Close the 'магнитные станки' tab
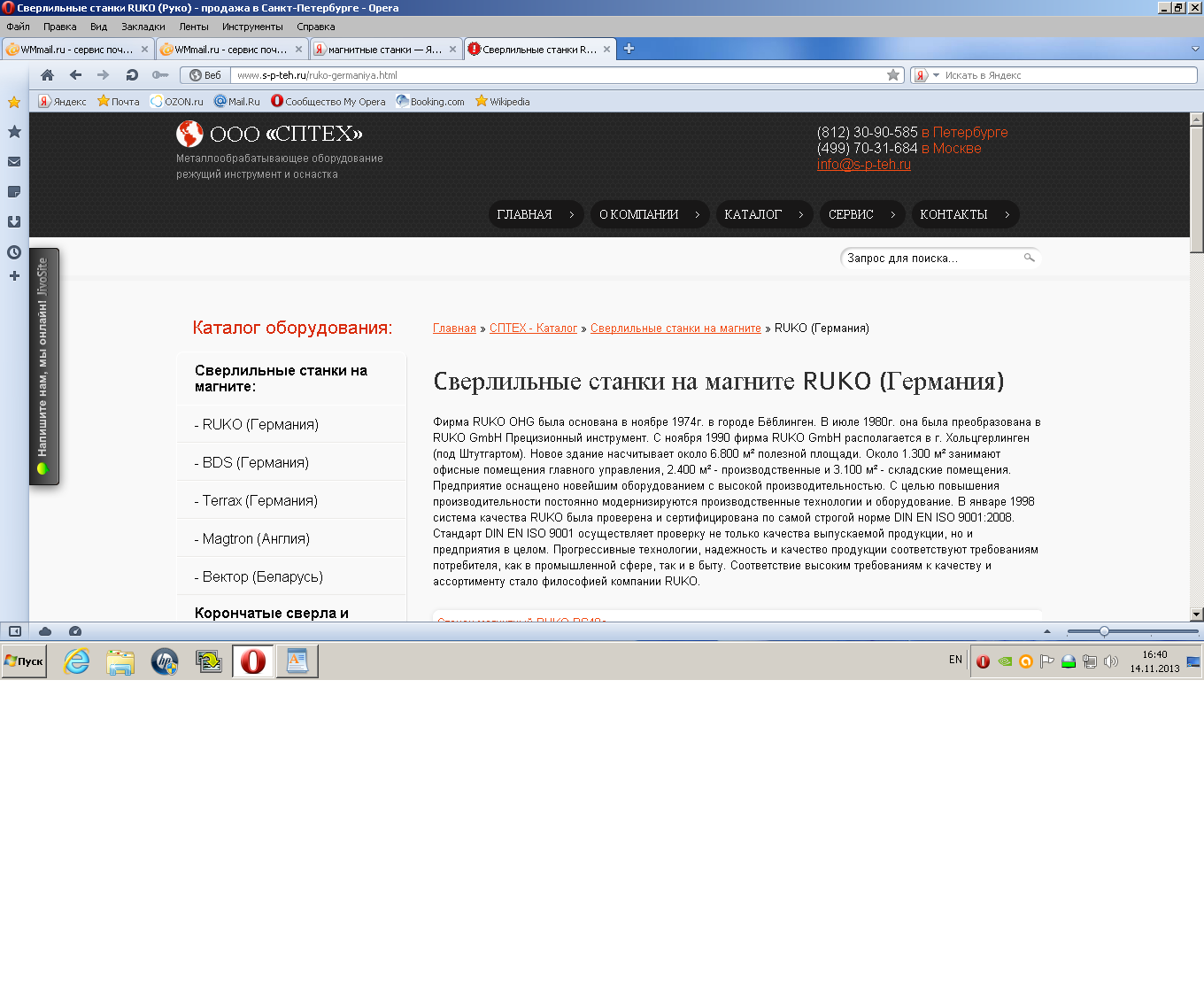Viewport: 1204px width, 997px height. (x=452, y=50)
